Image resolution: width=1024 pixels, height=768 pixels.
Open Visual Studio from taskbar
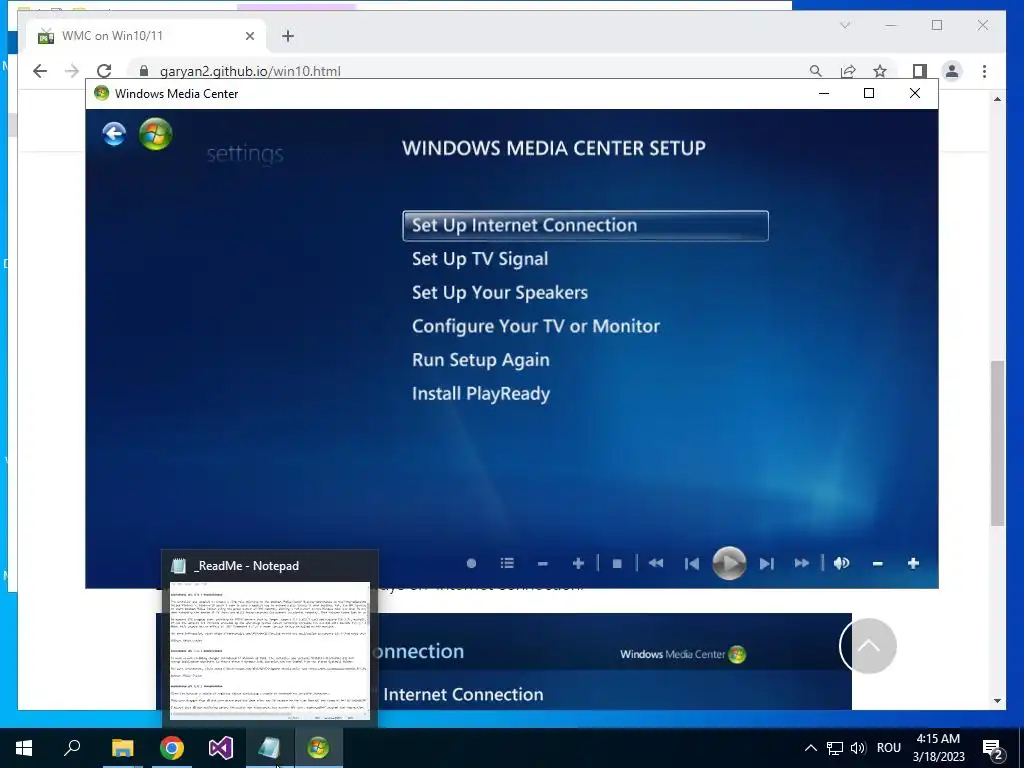pos(221,748)
